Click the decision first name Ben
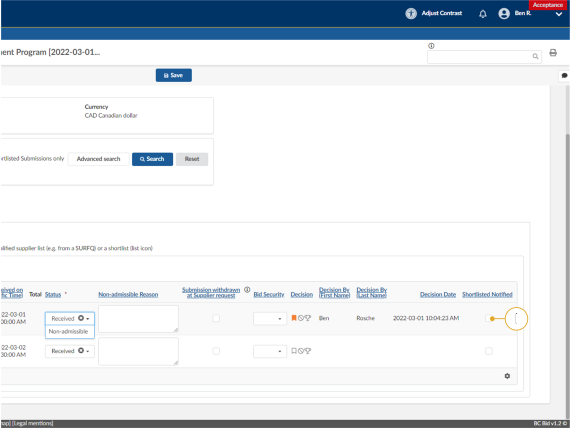The width and height of the screenshot is (570, 428). 324,318
